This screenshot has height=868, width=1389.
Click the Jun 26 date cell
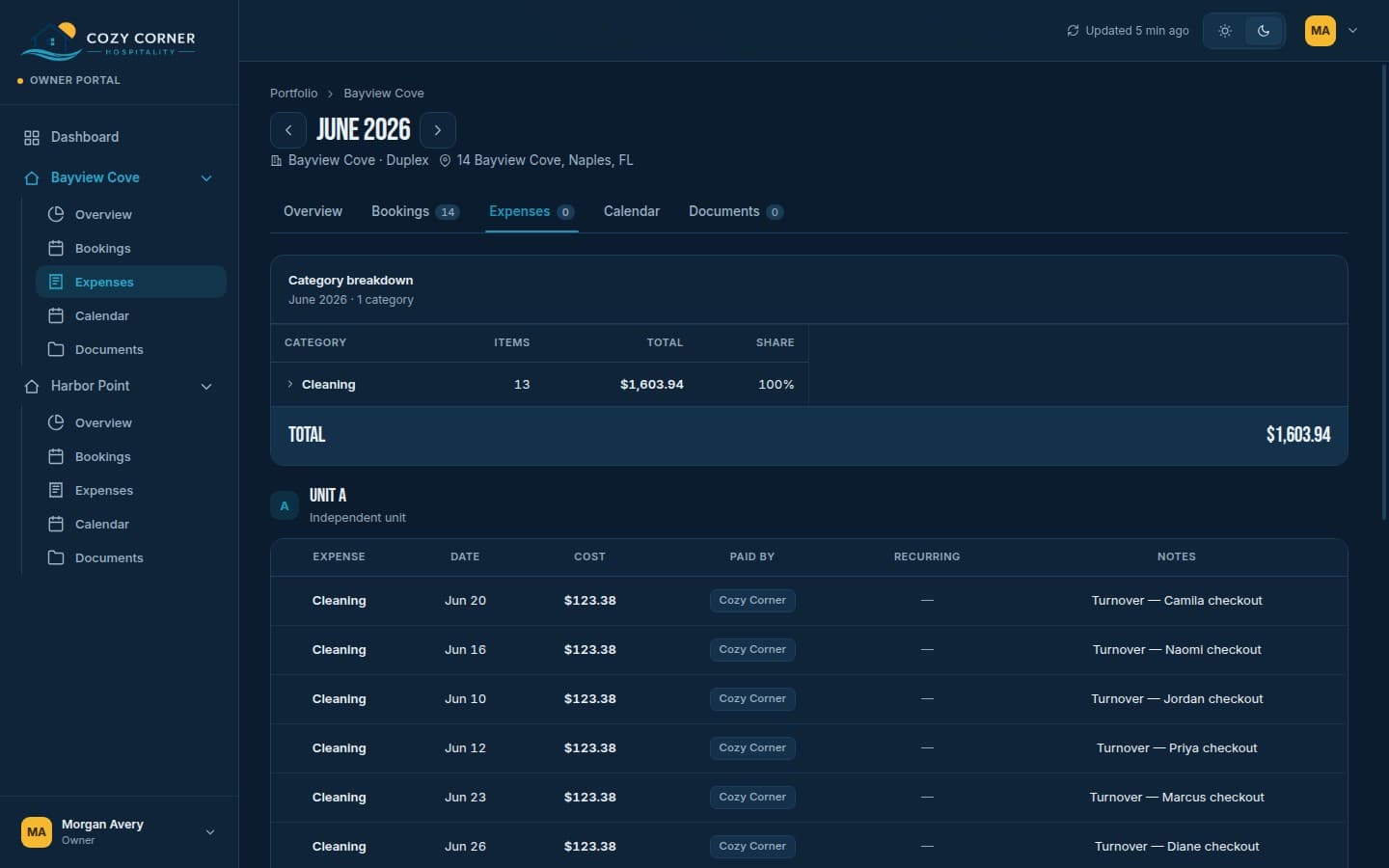point(465,846)
